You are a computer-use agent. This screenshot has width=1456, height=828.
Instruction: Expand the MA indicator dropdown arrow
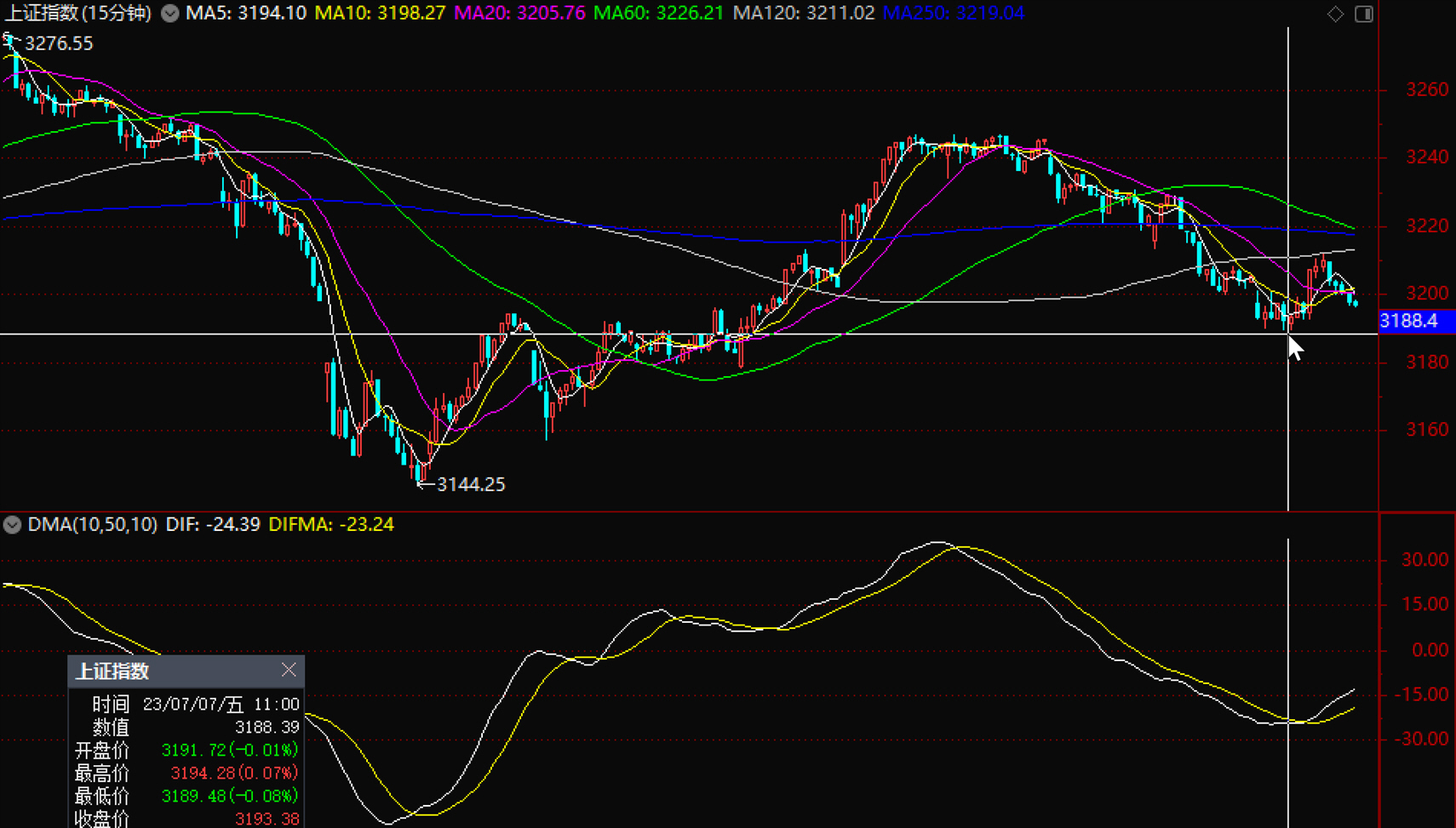click(170, 14)
